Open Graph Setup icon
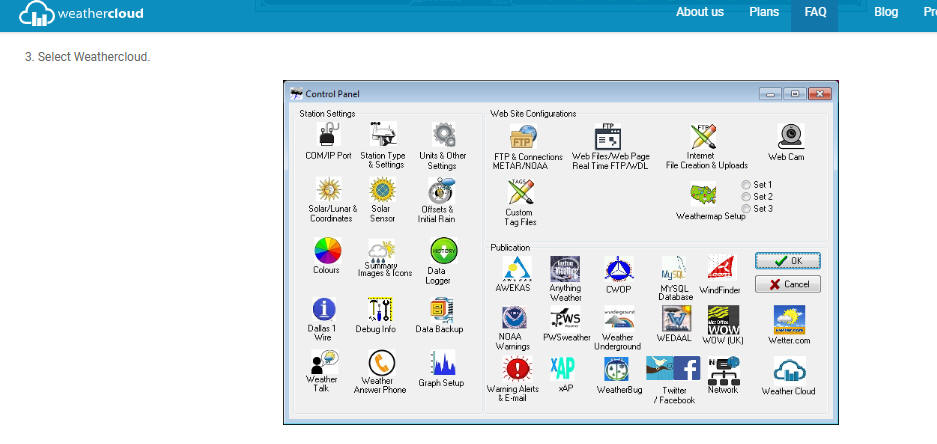Viewport: 937px width, 444px height. point(443,363)
